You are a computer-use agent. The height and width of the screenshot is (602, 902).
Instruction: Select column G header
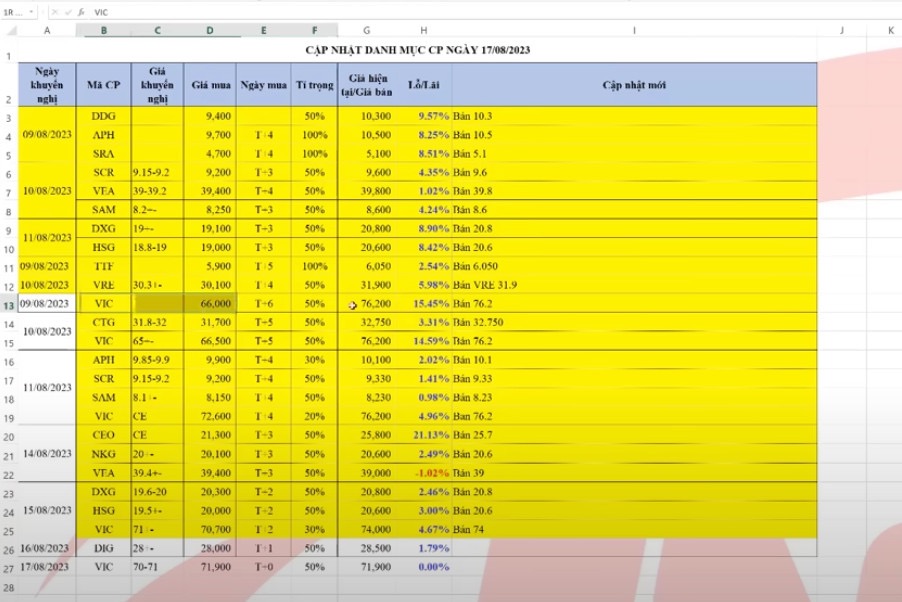(x=366, y=31)
